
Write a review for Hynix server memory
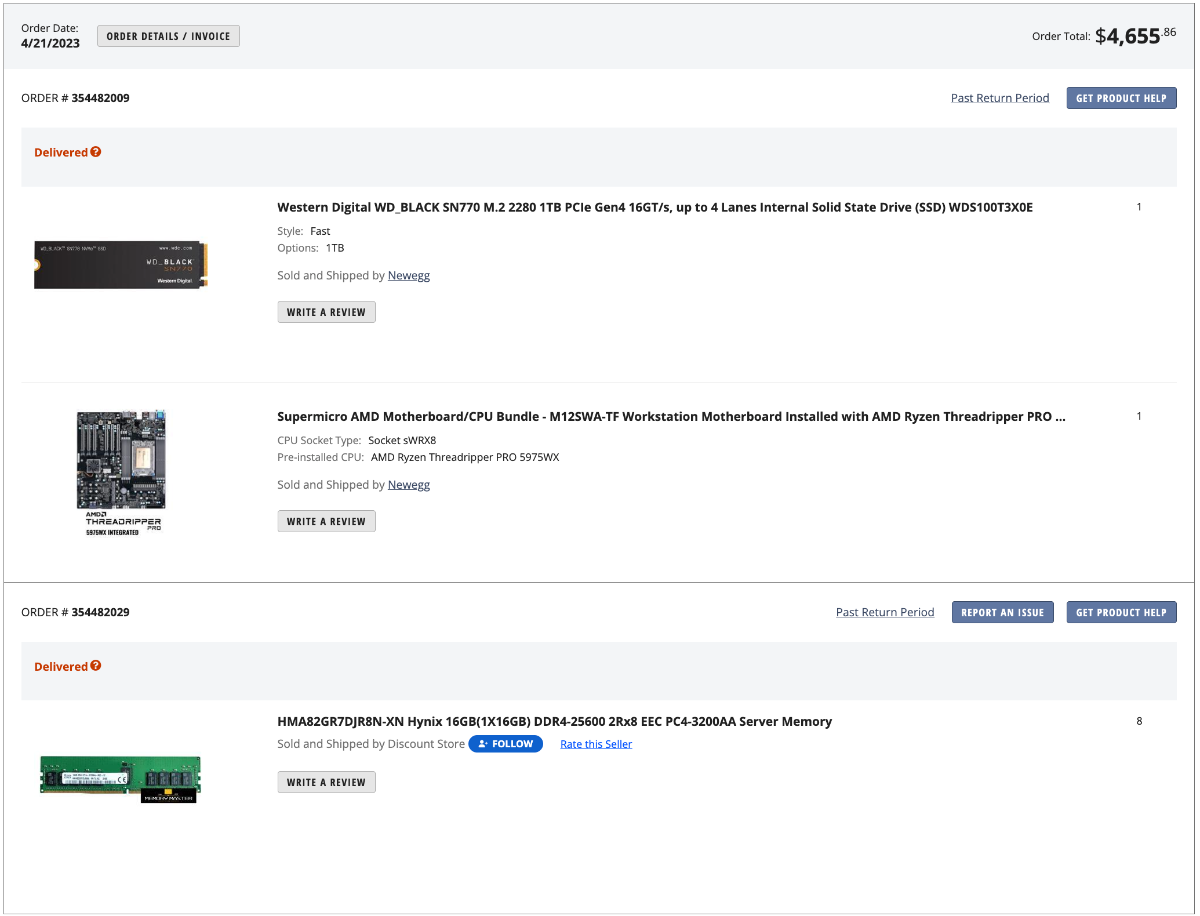(326, 782)
